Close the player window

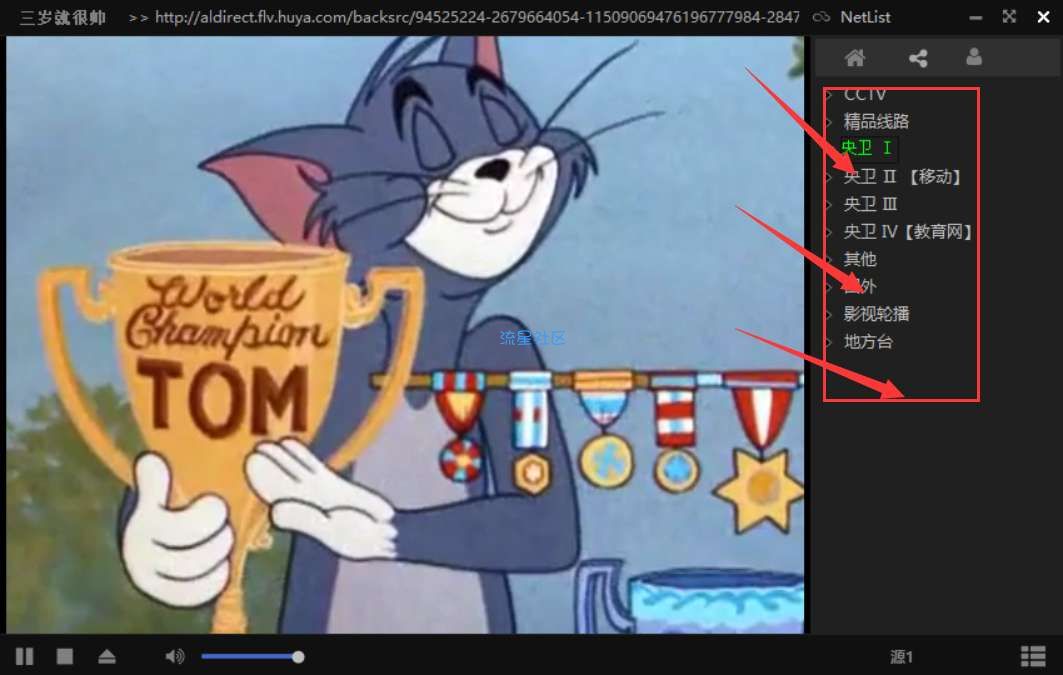coord(1043,17)
